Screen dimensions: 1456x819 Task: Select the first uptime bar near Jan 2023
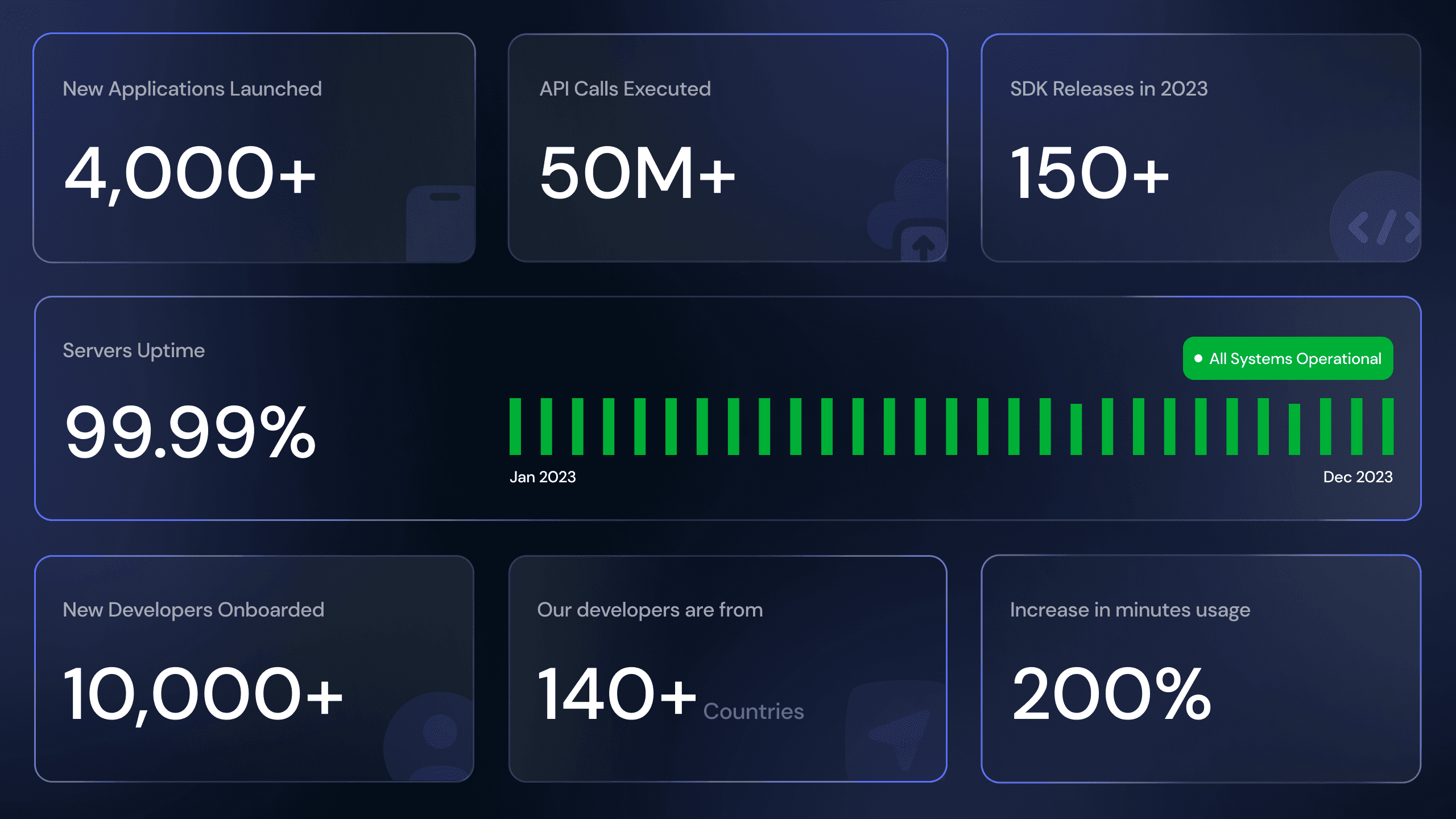point(515,427)
